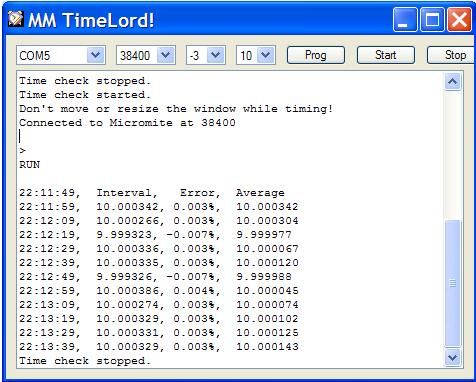Click the vertical scrollbar thumb
The image size is (476, 382).
(453, 283)
